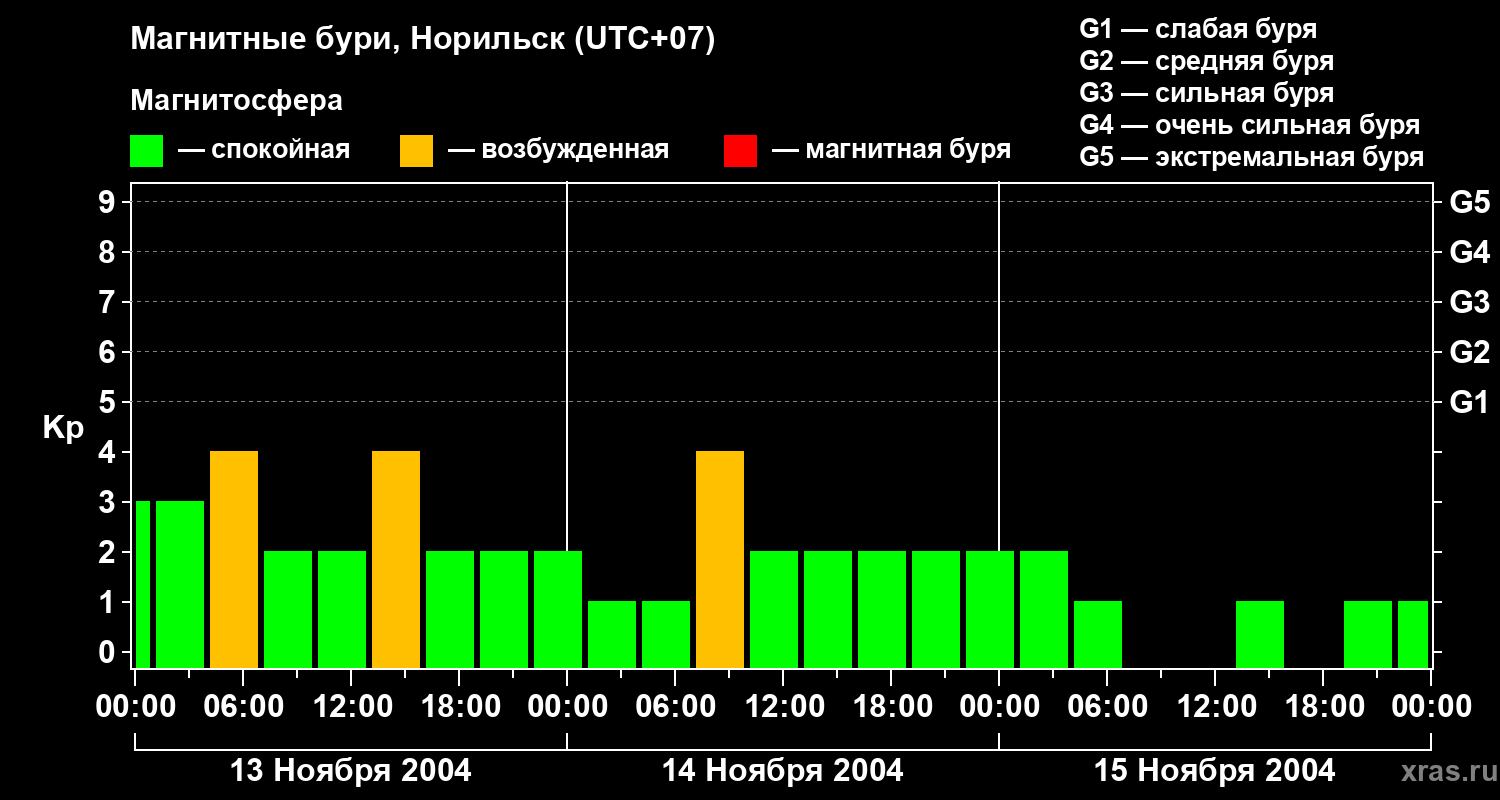
Task: Click the 'Магнитосфера' legend heading
Action: (236, 101)
